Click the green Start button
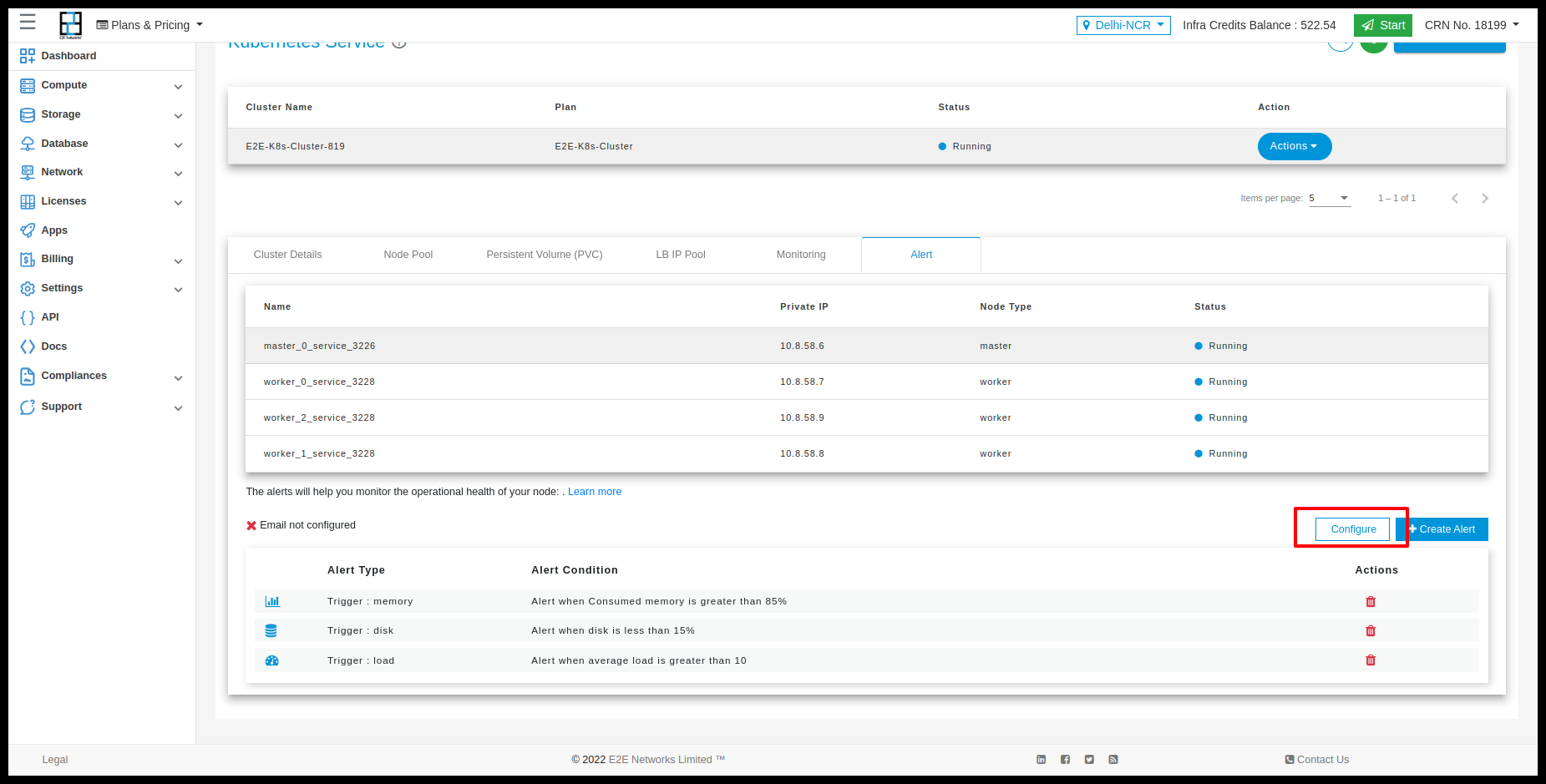1546x784 pixels. click(x=1383, y=25)
